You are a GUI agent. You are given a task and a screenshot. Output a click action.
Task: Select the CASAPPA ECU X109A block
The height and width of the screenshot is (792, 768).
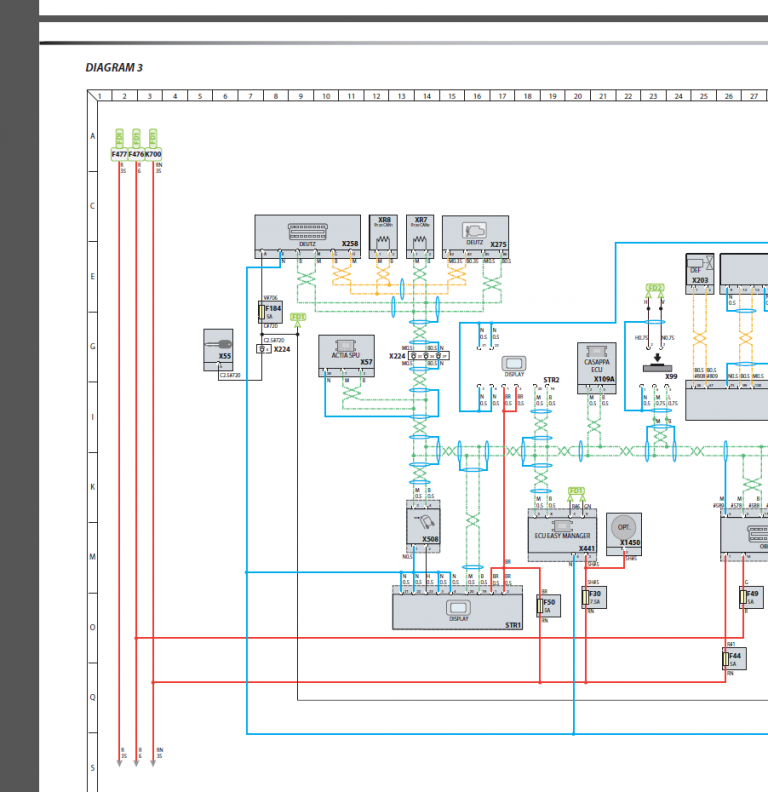(596, 364)
